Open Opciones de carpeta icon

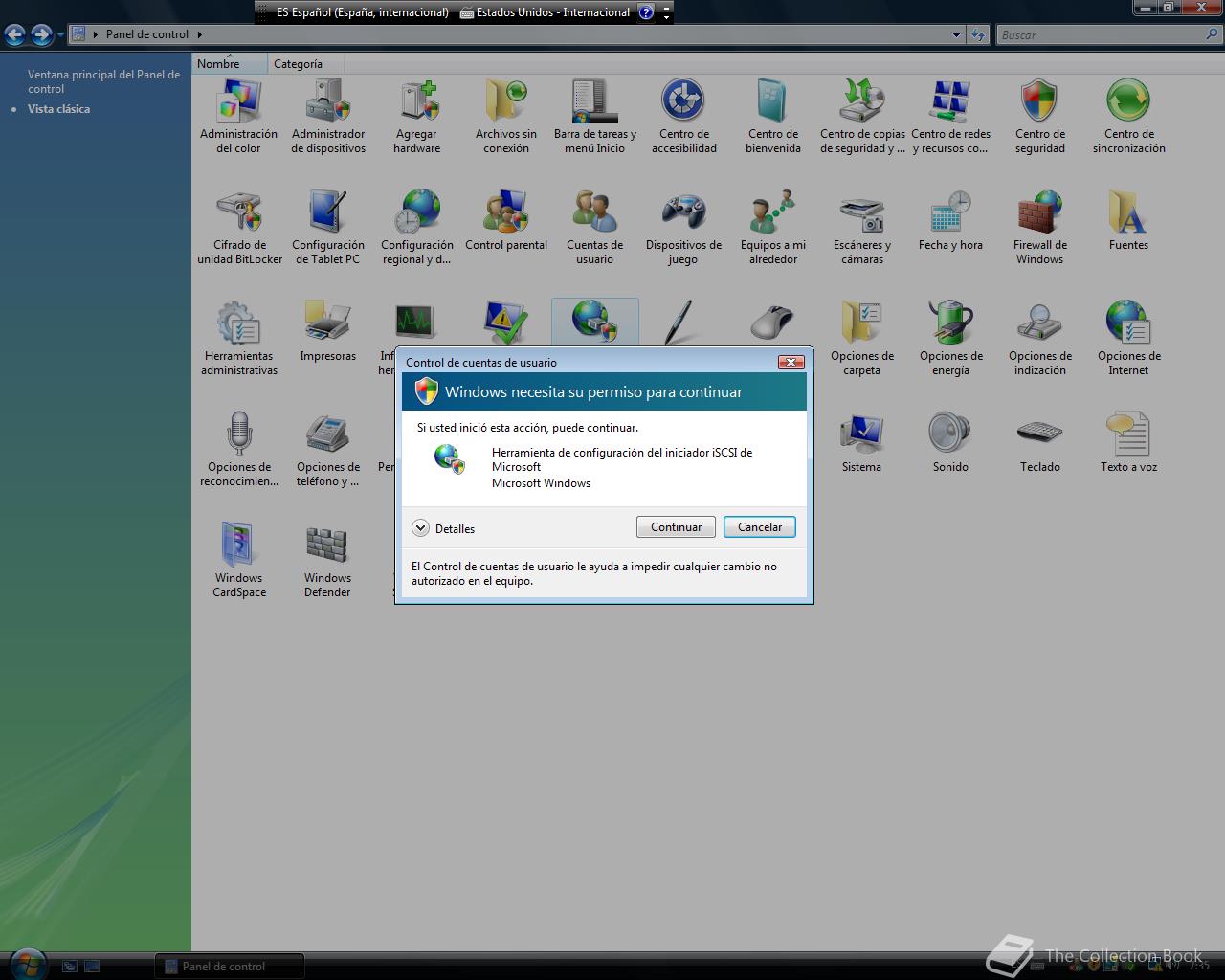click(862, 338)
